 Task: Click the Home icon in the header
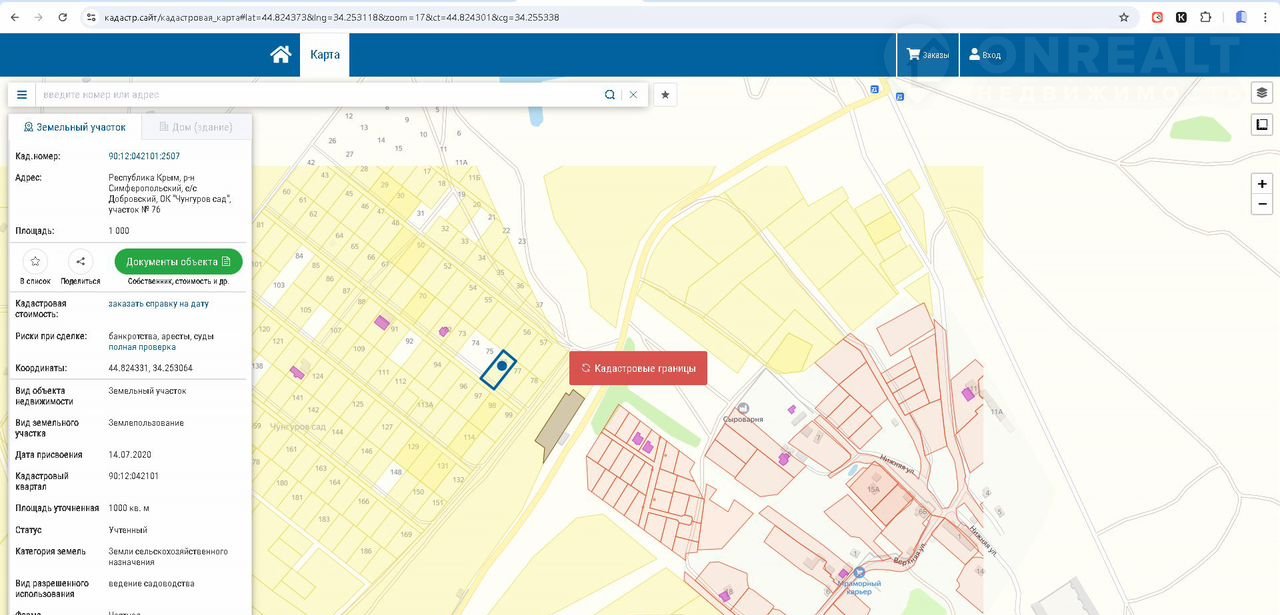[280, 55]
